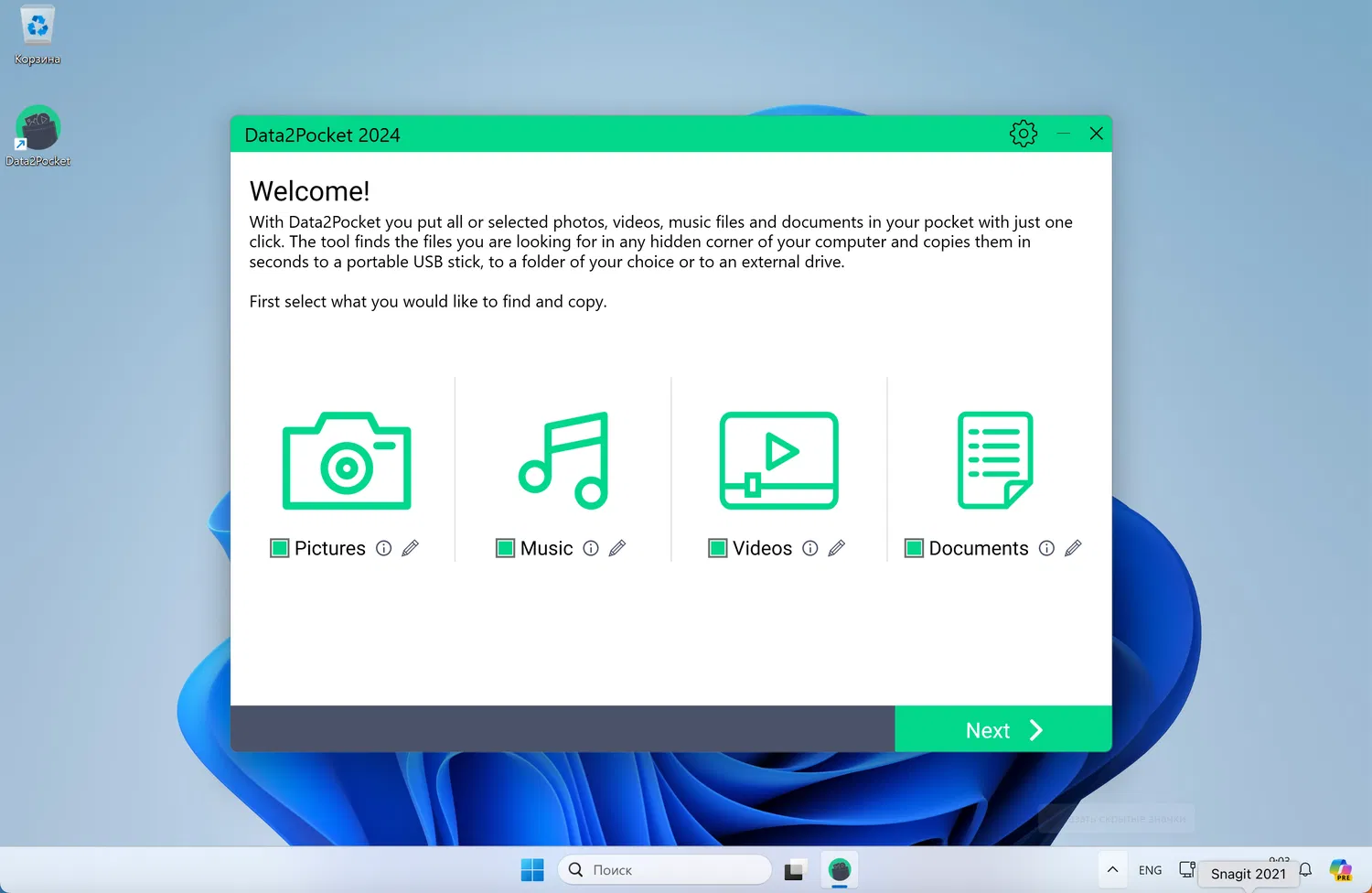
Task: Select the Data2Pocket desktop shortcut
Action: (x=38, y=136)
